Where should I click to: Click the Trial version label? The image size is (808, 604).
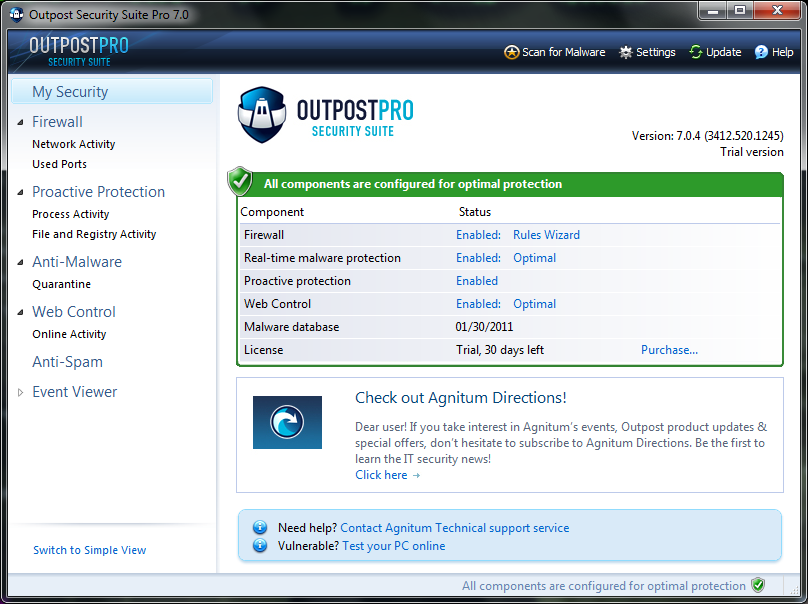pyautogui.click(x=752, y=152)
